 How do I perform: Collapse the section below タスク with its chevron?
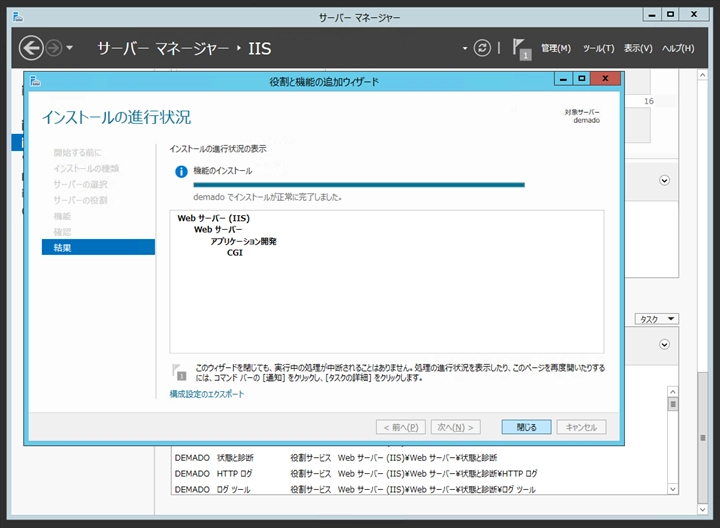click(664, 344)
